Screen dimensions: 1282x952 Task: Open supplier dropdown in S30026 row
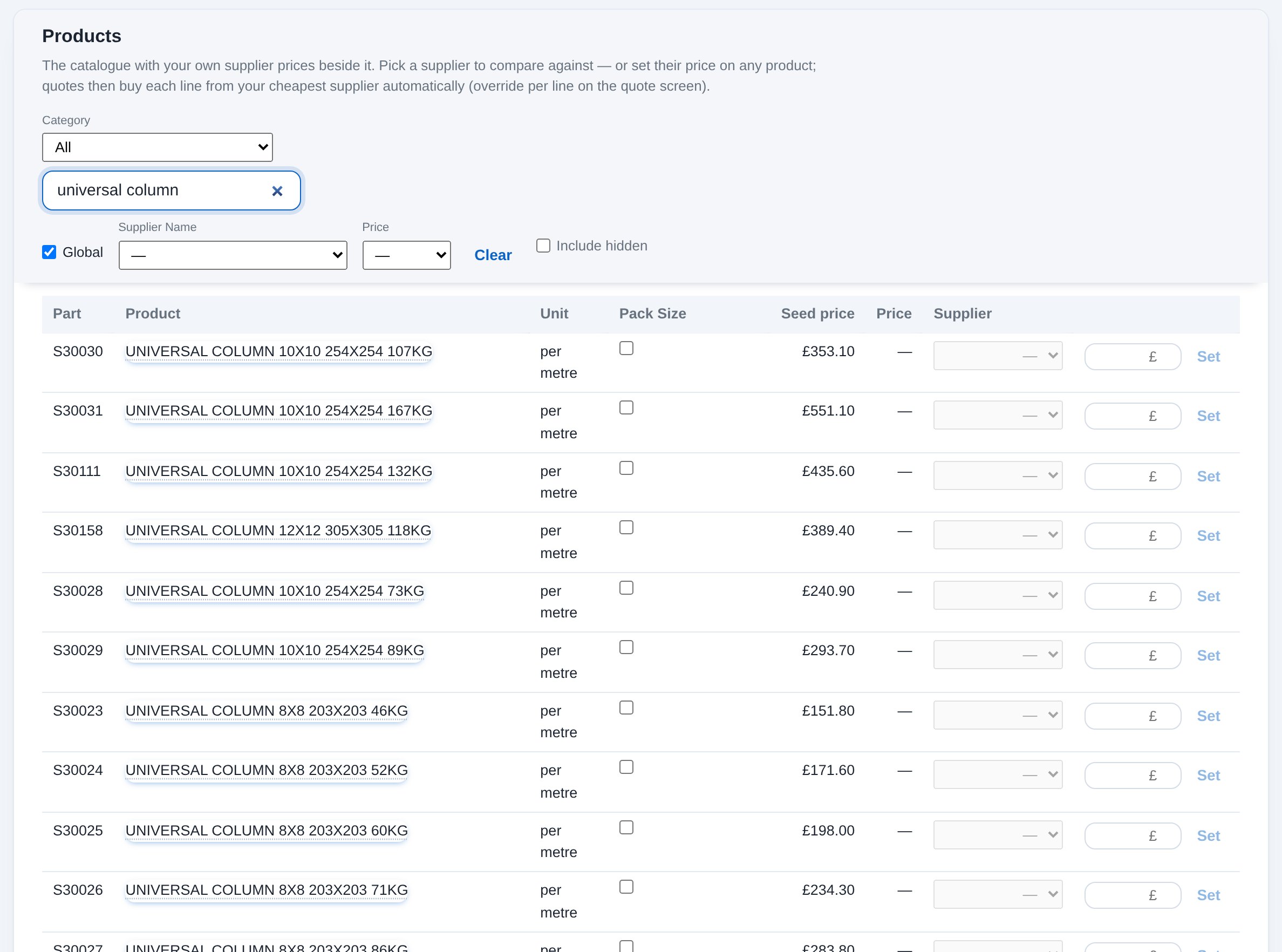tap(998, 895)
